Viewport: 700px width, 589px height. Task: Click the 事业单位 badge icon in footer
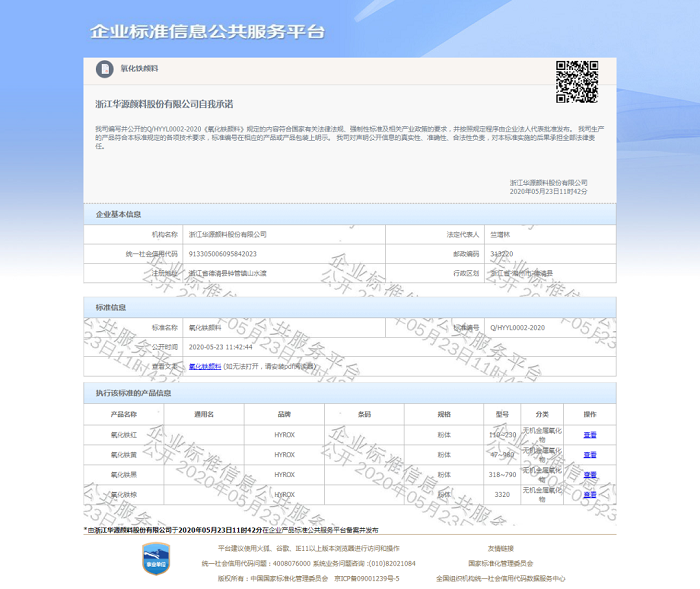pyautogui.click(x=154, y=558)
